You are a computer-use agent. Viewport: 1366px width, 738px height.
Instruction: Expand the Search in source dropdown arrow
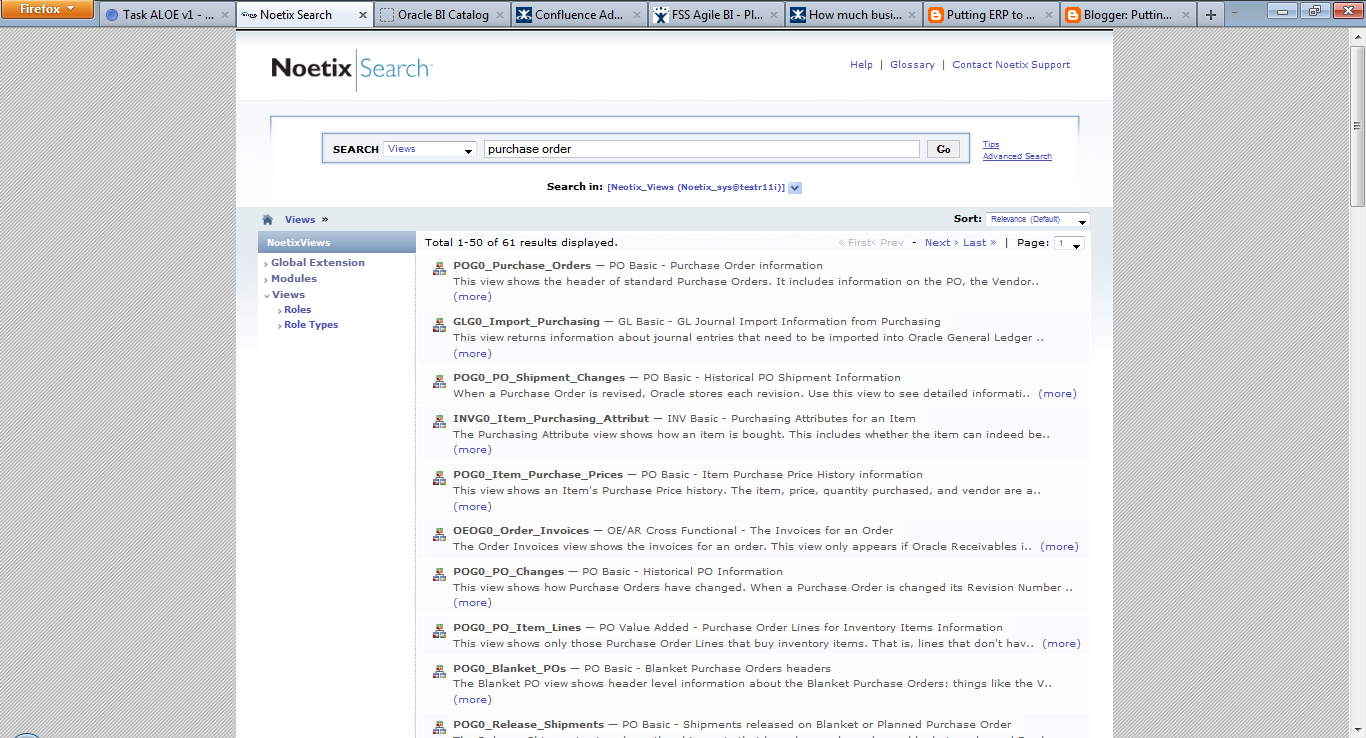tap(795, 187)
